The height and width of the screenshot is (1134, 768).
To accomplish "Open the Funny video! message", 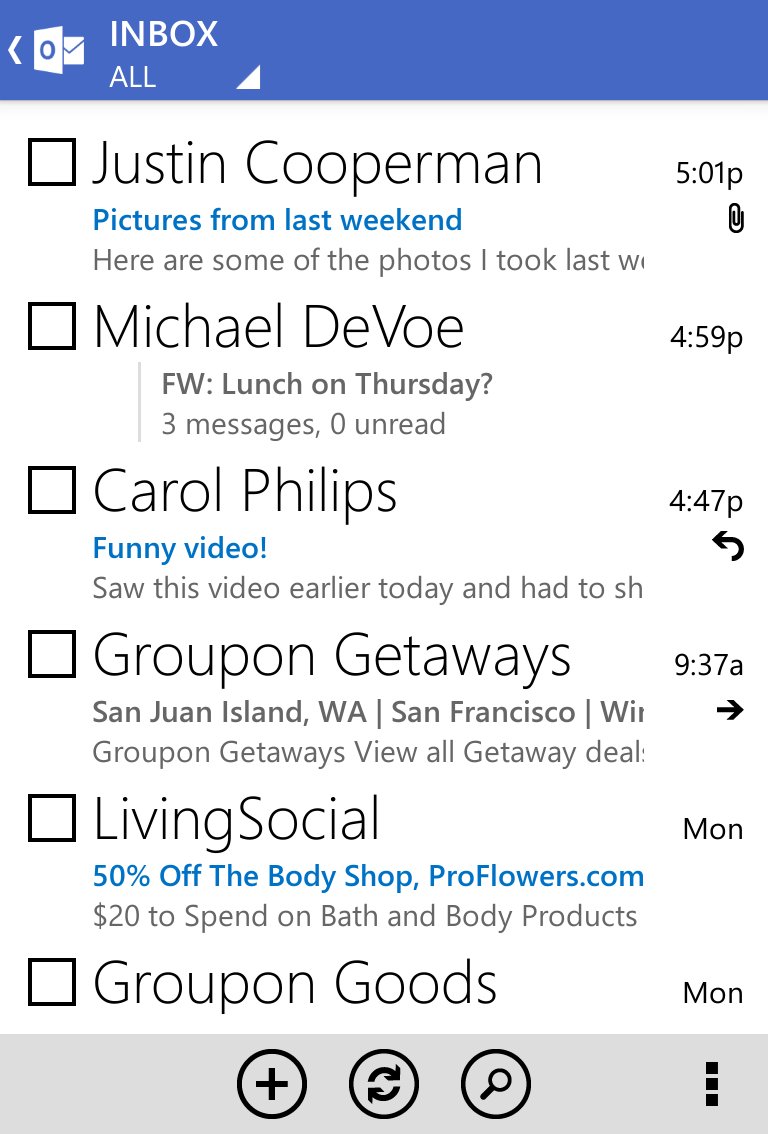I will [180, 548].
